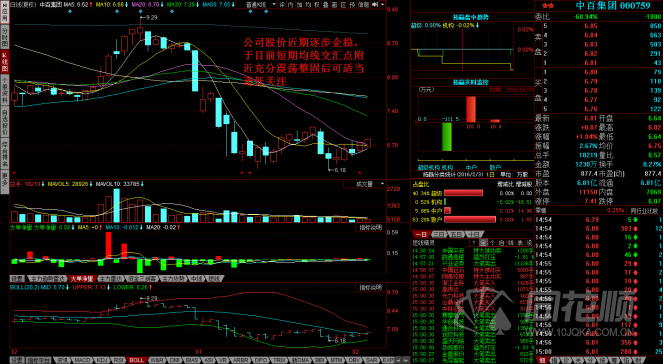Click the question mark icon in 短线精灵

474,243
